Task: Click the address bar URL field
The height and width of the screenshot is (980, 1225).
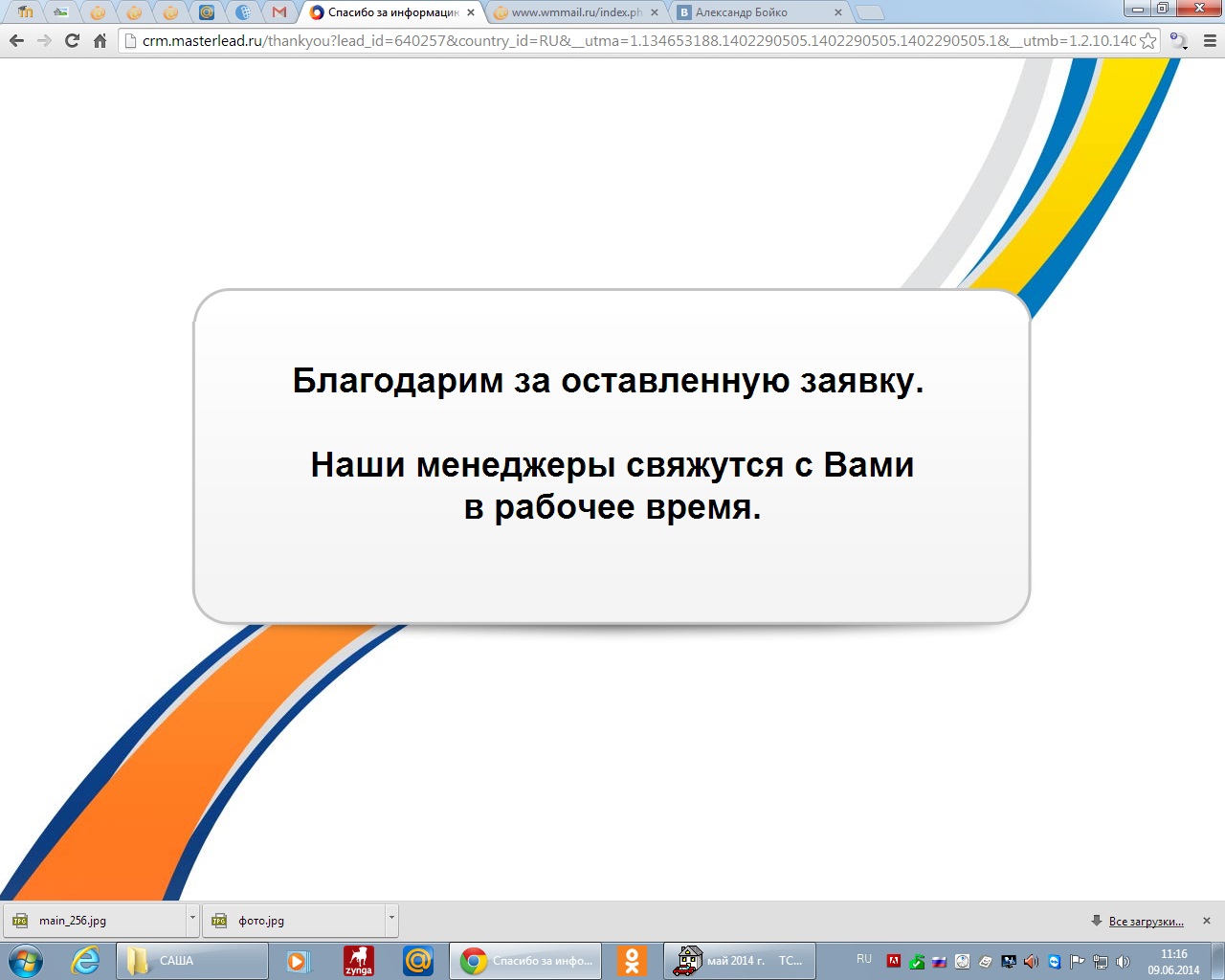Action: pos(638,41)
